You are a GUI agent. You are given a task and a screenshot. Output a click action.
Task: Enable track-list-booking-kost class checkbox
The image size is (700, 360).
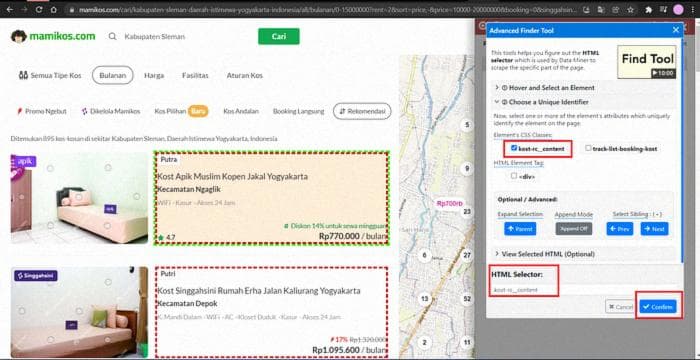coord(588,148)
